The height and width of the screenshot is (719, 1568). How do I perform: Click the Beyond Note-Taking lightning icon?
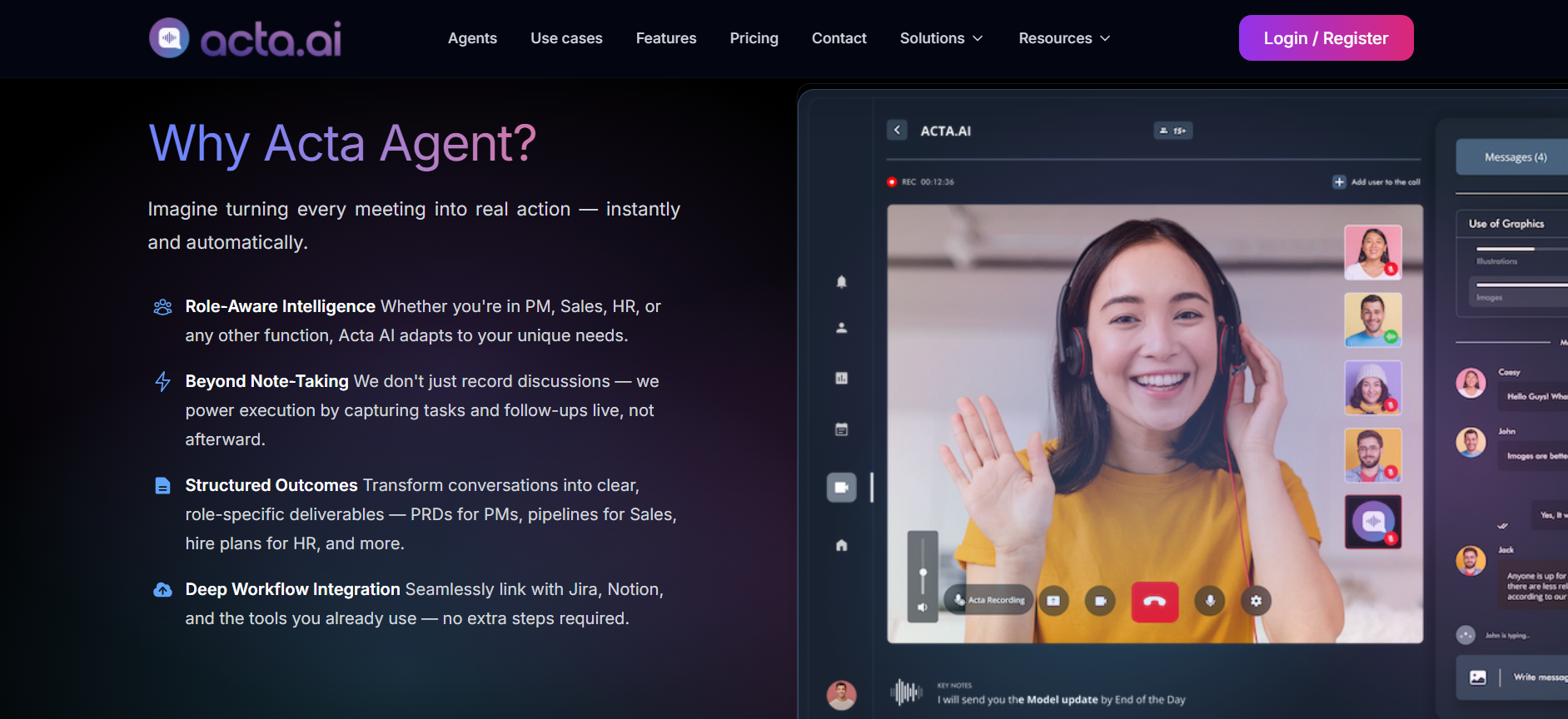[163, 382]
